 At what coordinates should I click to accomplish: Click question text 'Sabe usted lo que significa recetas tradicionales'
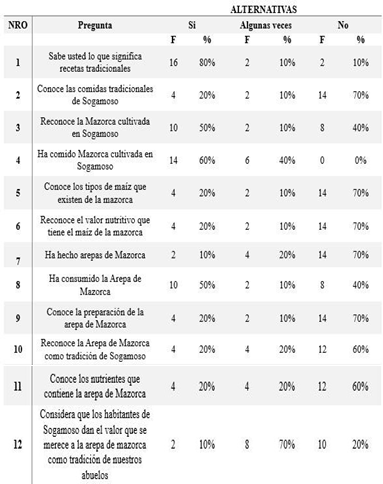(x=95, y=62)
